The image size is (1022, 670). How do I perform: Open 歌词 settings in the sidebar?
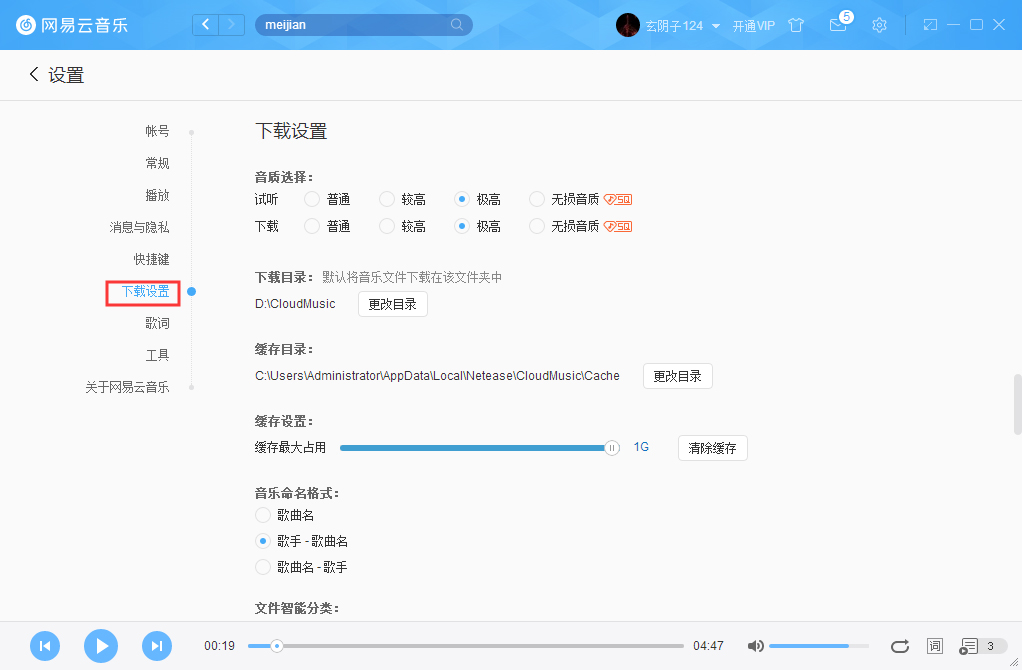click(157, 322)
